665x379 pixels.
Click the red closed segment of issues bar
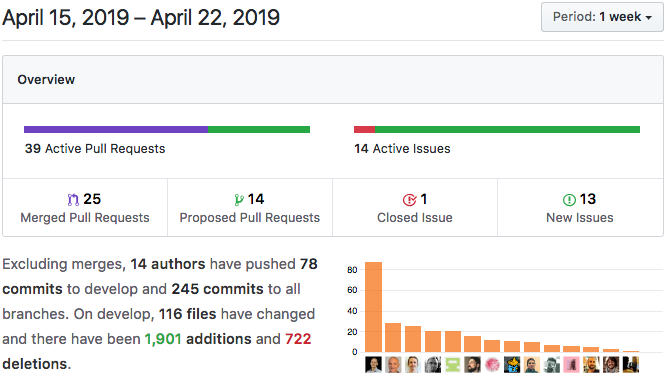pos(364,129)
